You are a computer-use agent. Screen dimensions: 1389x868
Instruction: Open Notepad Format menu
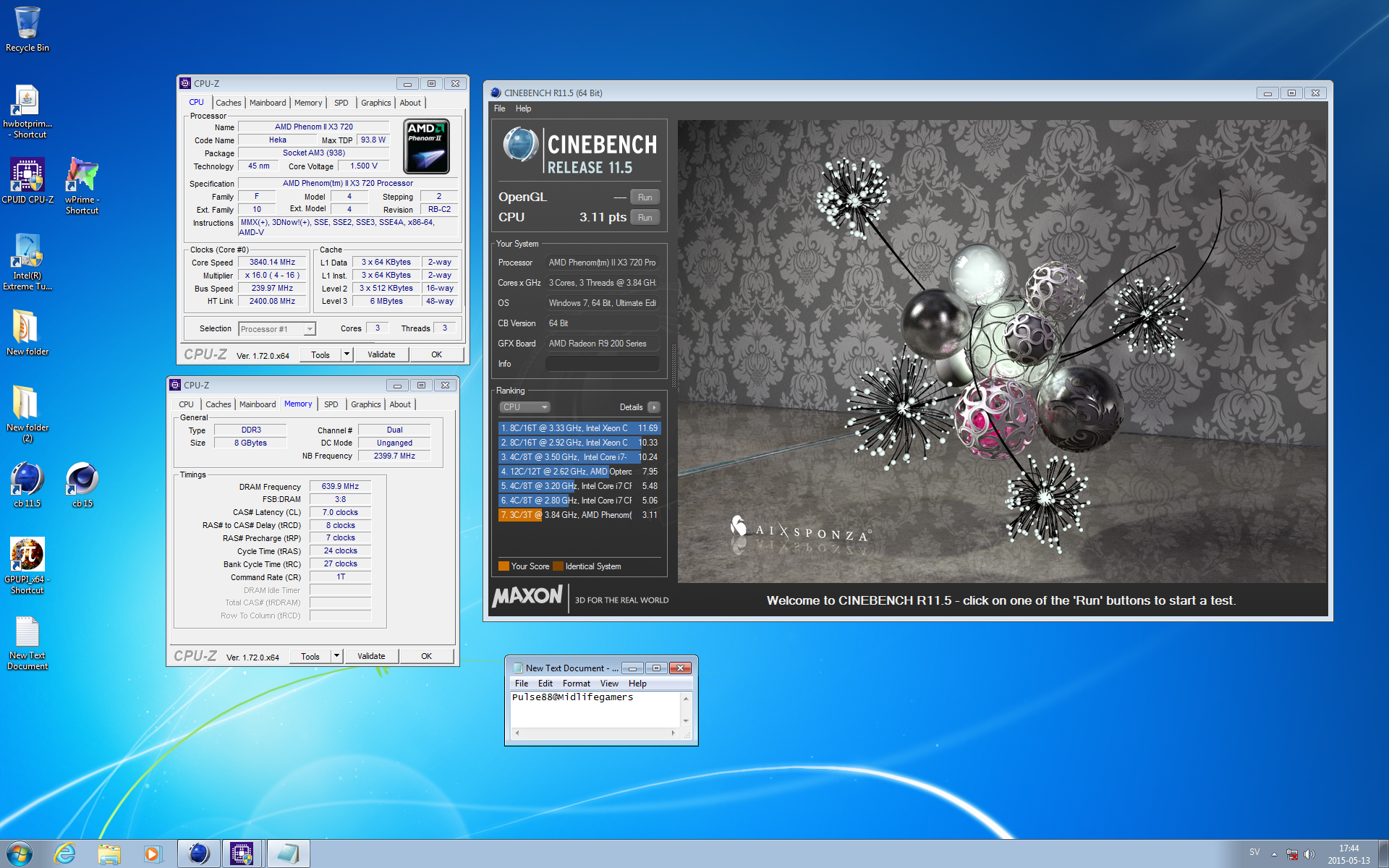click(x=577, y=684)
